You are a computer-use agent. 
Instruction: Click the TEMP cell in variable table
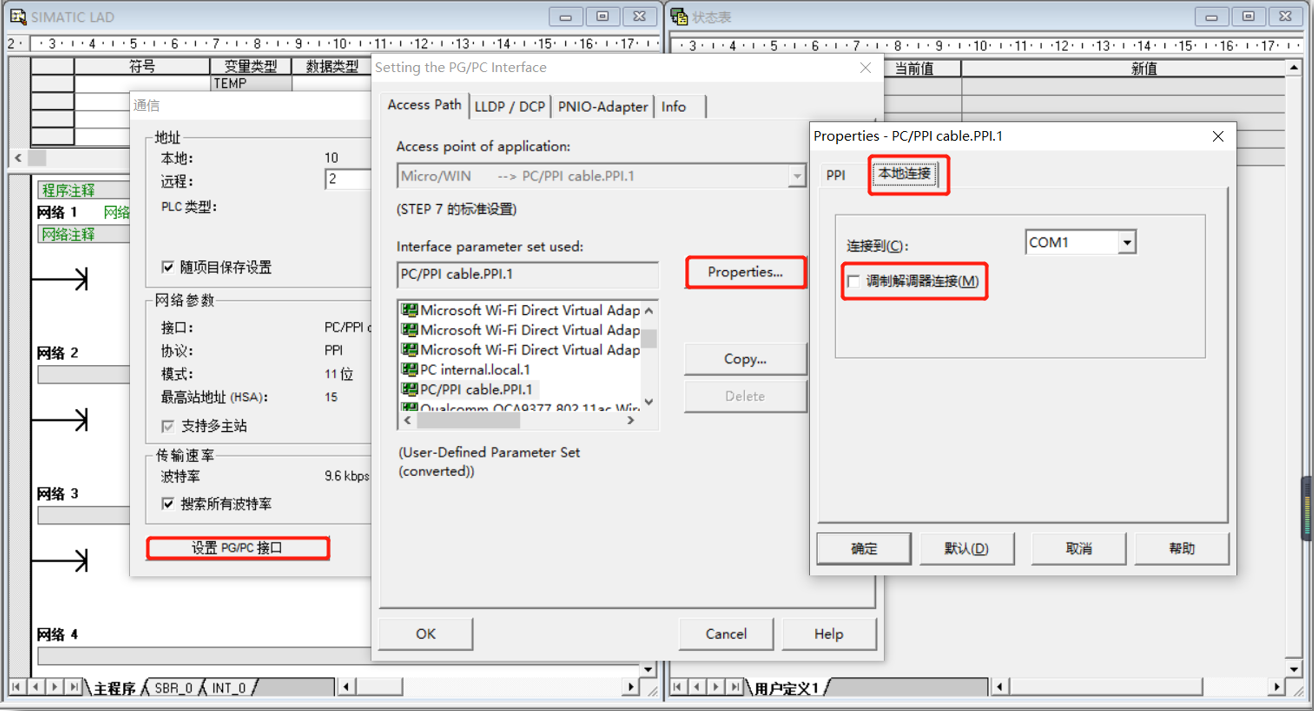(x=251, y=84)
